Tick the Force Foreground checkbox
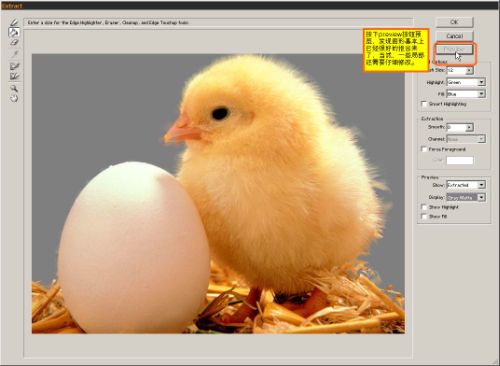The width and height of the screenshot is (500, 366). pyautogui.click(x=424, y=149)
